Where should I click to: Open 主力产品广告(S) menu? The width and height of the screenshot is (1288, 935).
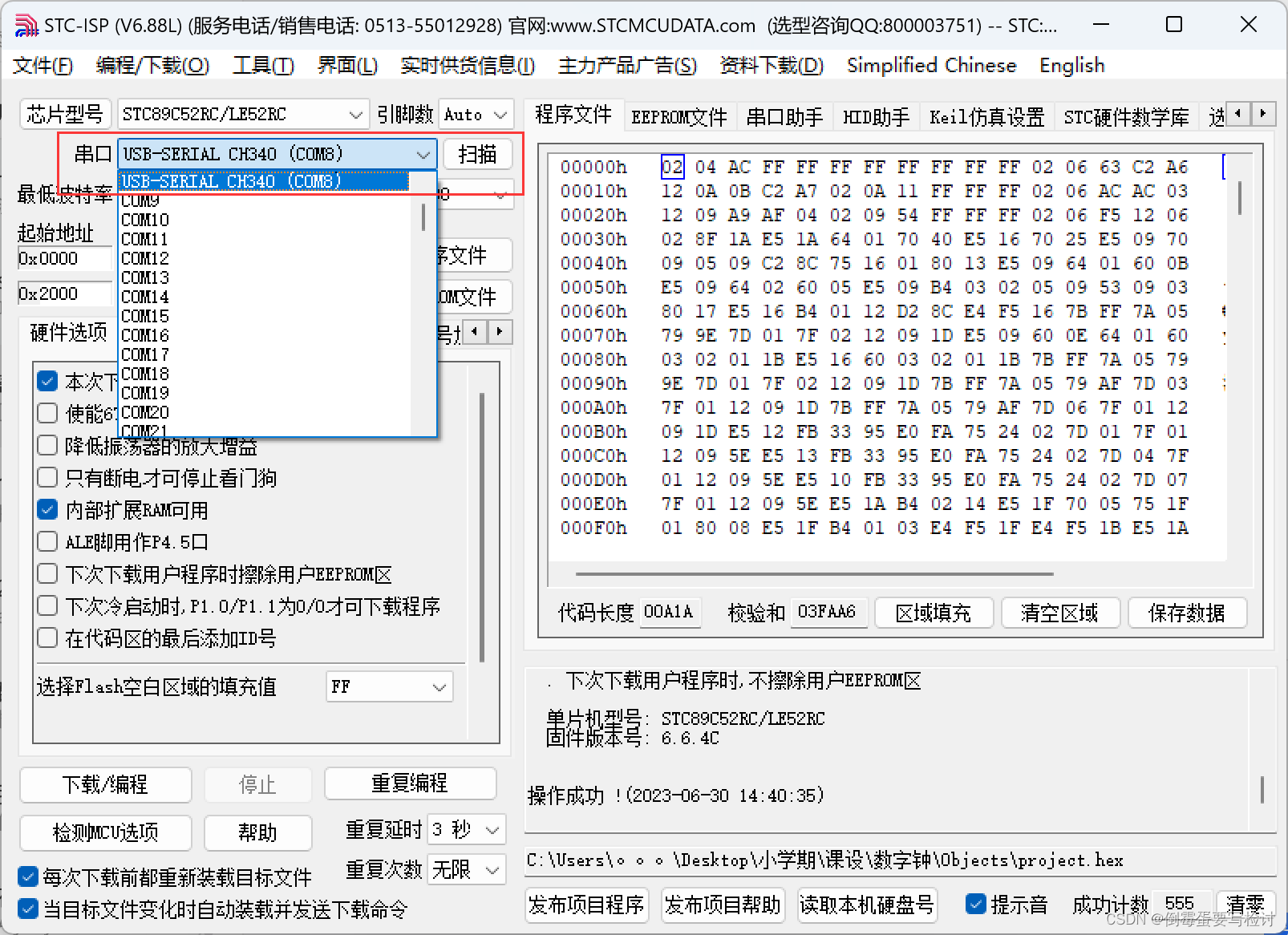[x=627, y=65]
